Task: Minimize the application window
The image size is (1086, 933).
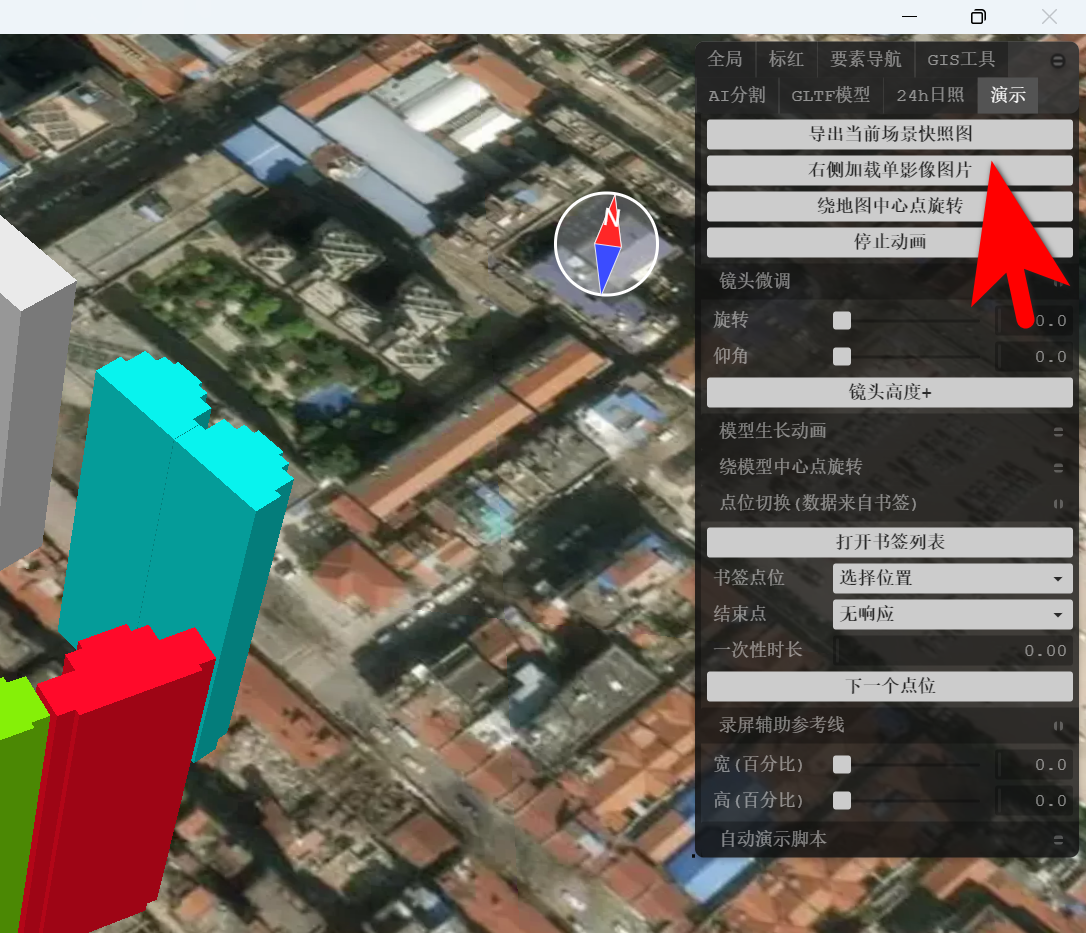Action: coord(909,17)
